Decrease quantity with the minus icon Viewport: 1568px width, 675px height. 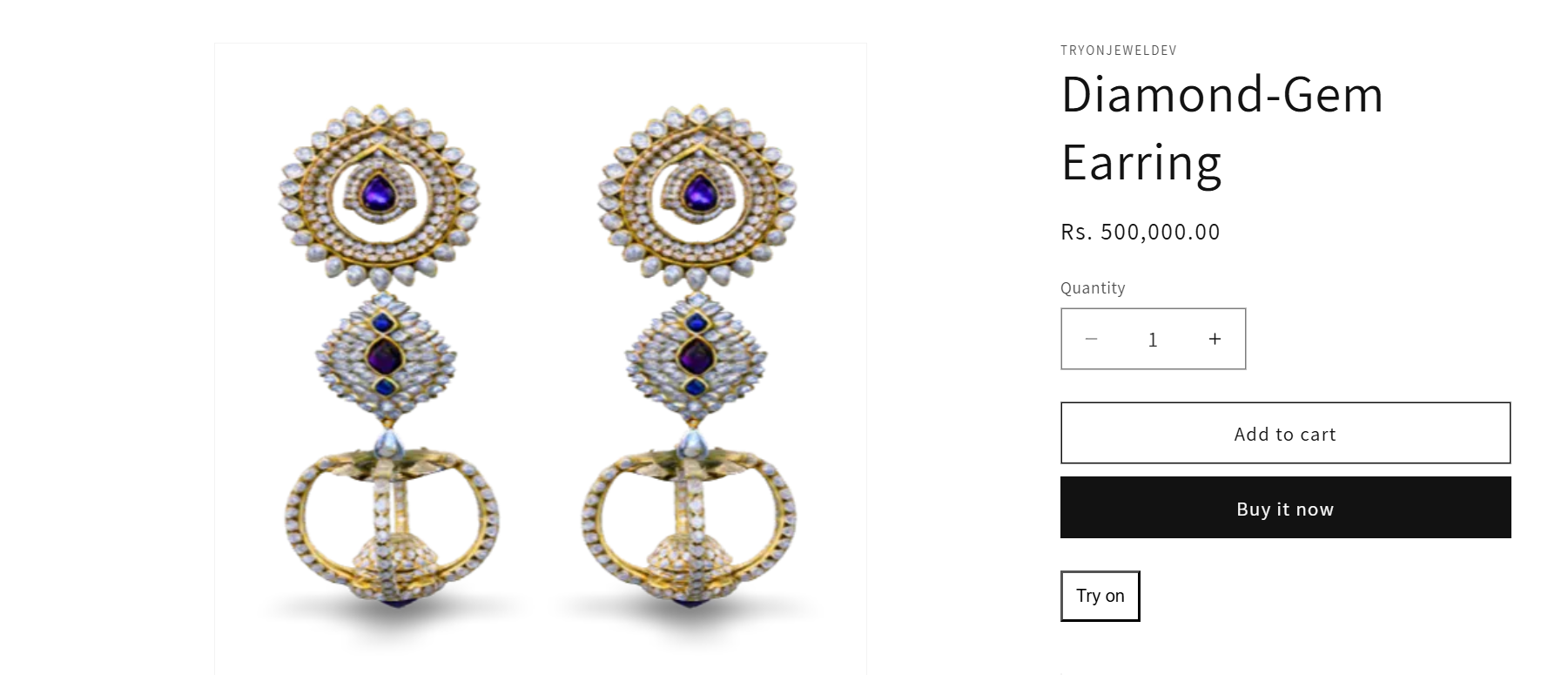1091,339
